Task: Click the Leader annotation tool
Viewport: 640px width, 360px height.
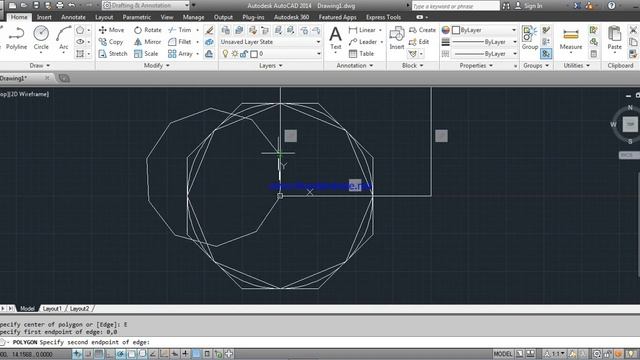Action: click(363, 42)
